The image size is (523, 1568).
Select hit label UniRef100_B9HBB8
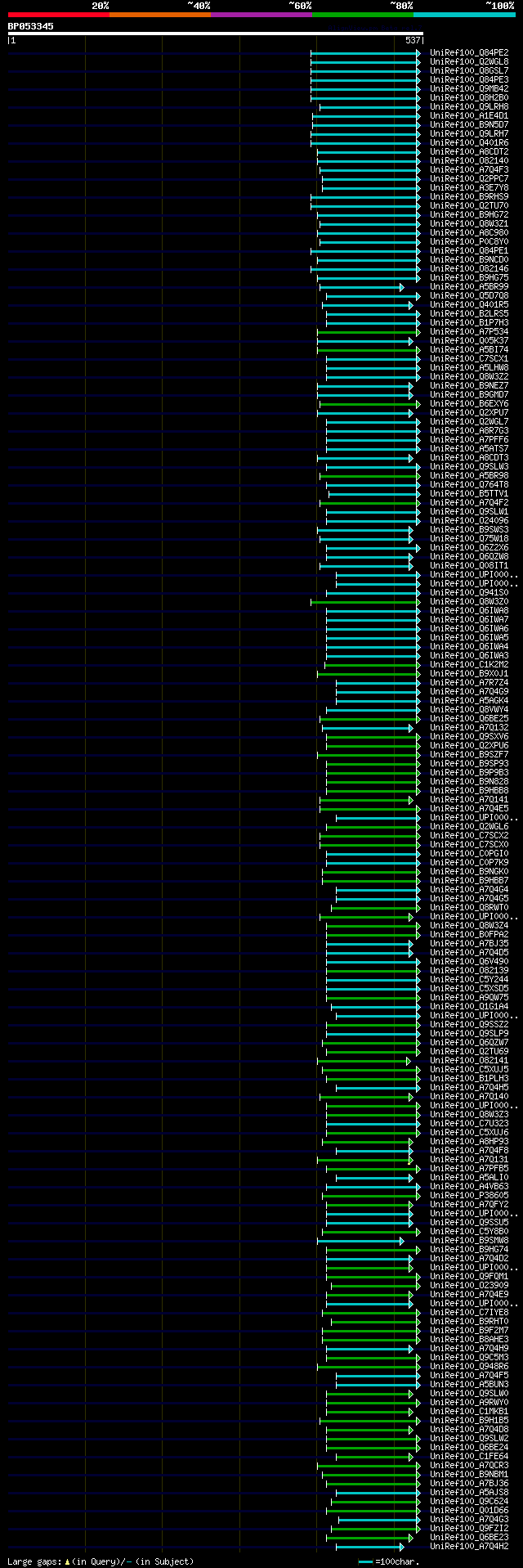(469, 790)
